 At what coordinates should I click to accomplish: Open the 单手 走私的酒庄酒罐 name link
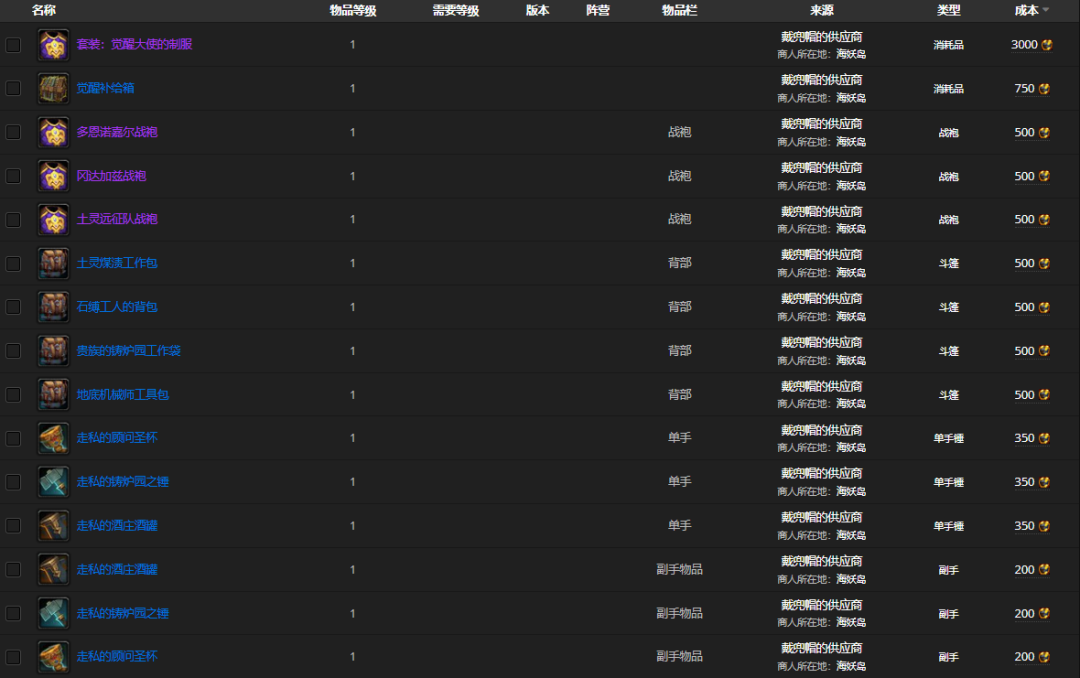[x=117, y=526]
